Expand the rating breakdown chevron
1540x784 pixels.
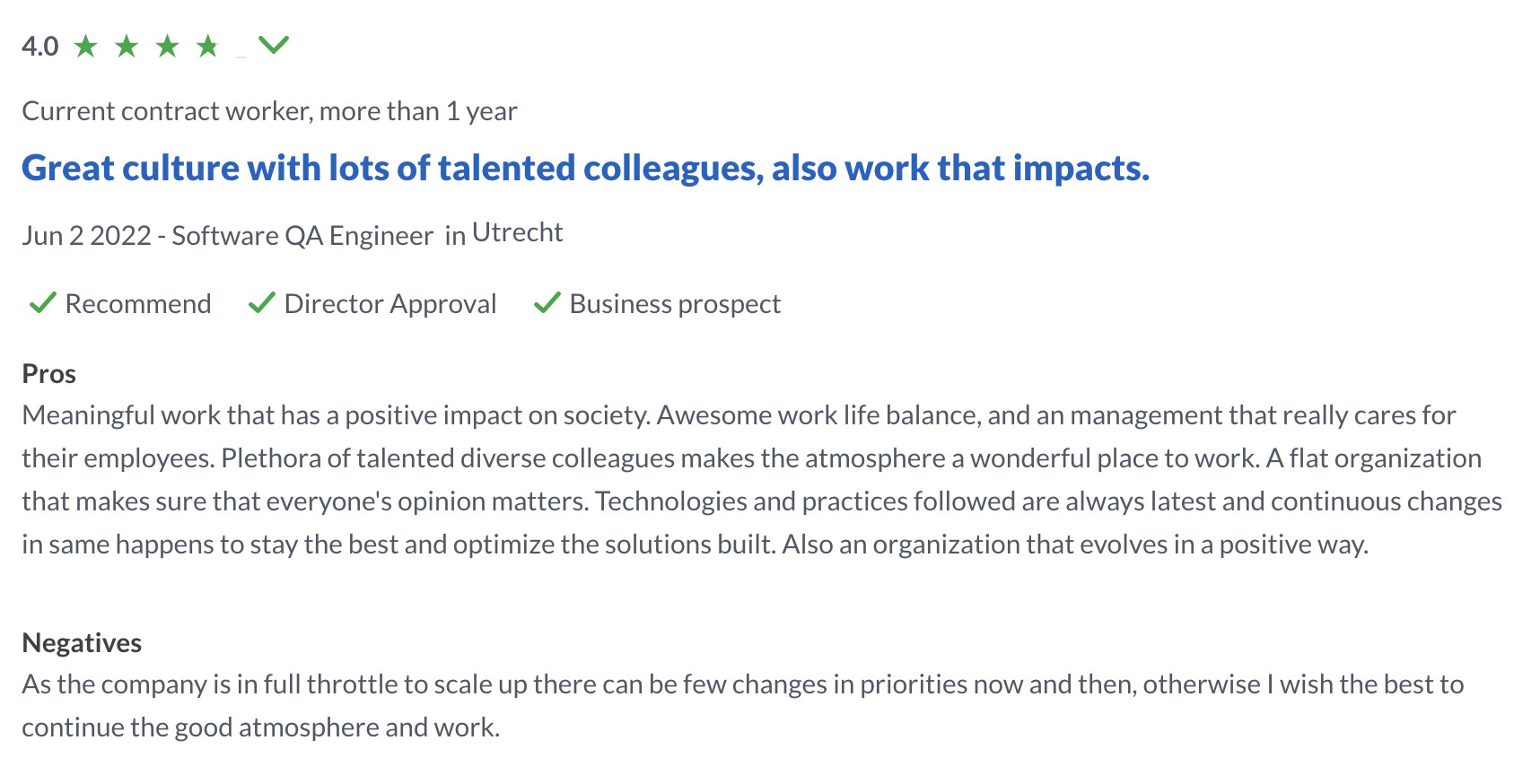[274, 44]
